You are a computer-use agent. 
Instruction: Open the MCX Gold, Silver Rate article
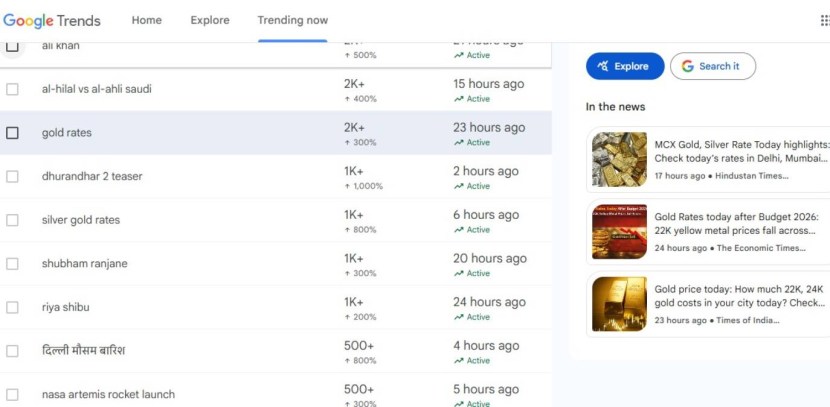click(x=740, y=152)
